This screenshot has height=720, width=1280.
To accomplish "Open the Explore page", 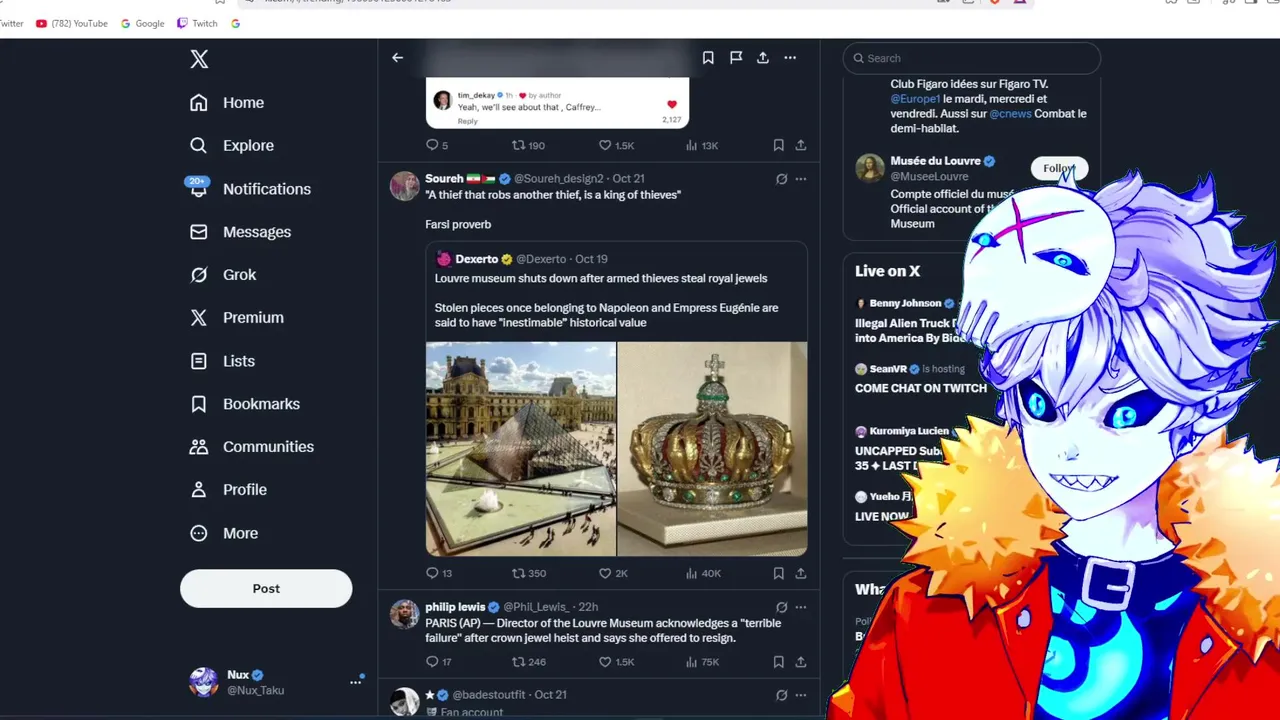I will [231, 146].
